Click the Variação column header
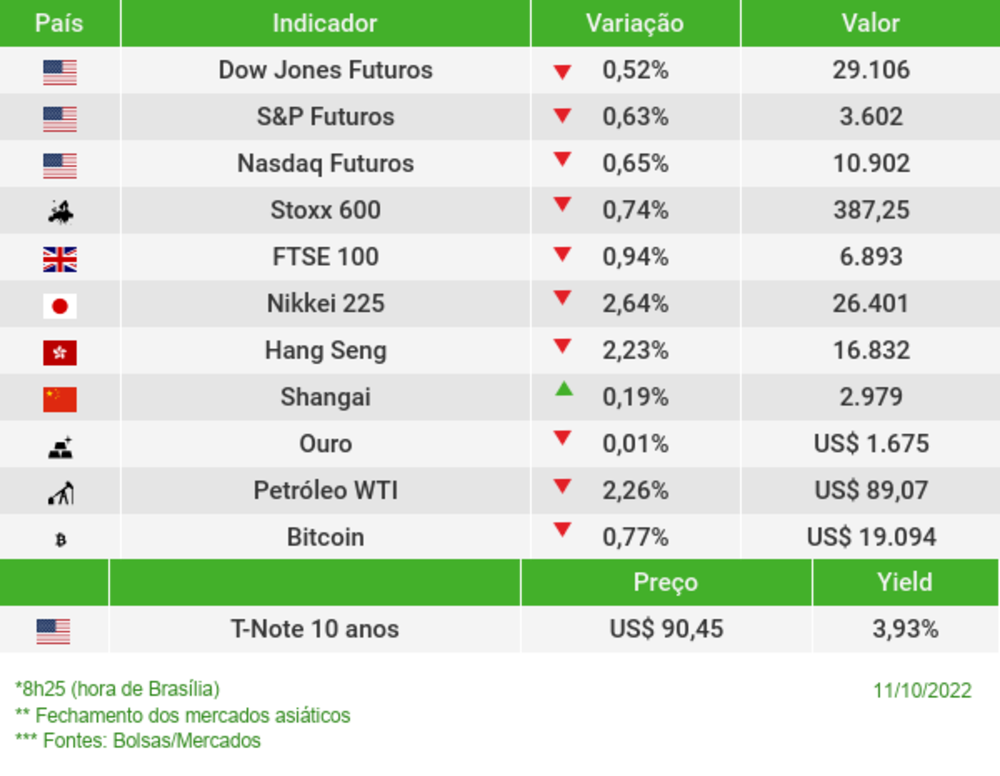Viewport: 1000px width, 776px height. [634, 23]
